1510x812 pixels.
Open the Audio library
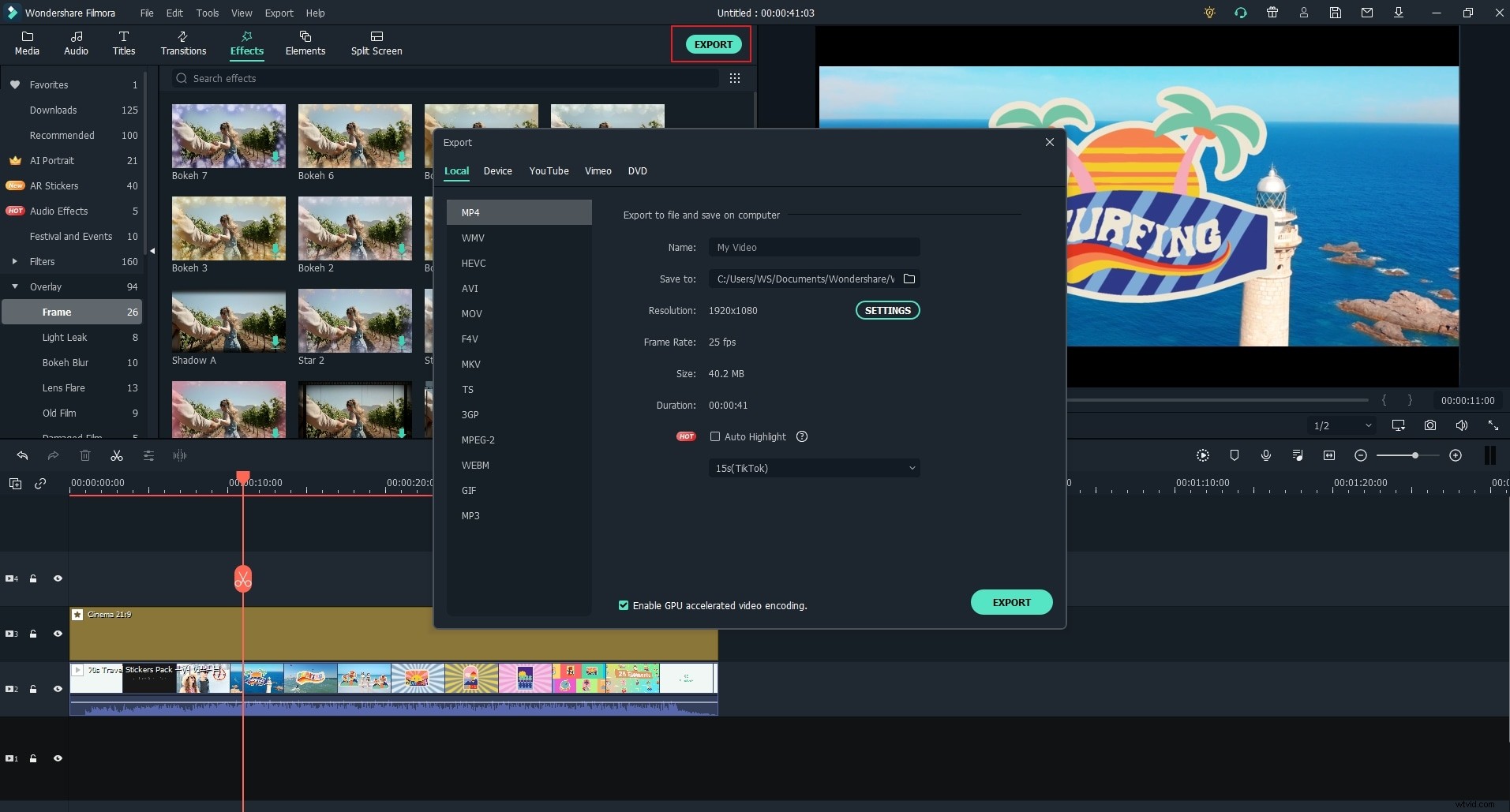pos(76,43)
